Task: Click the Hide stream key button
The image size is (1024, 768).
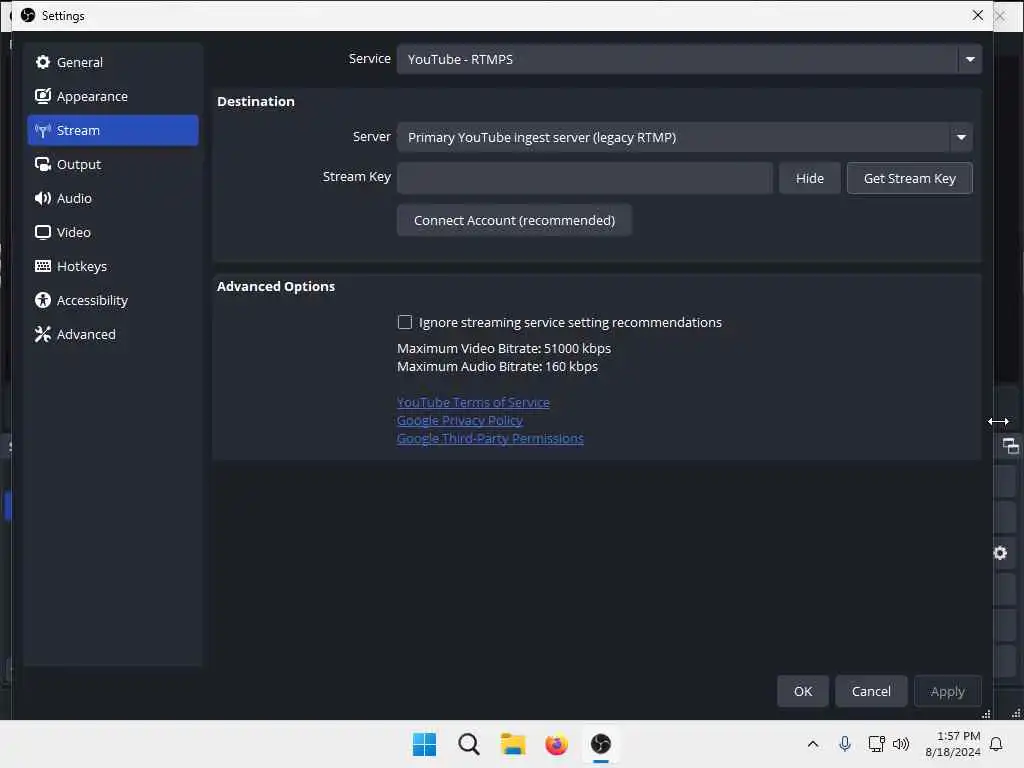Action: [x=809, y=178]
